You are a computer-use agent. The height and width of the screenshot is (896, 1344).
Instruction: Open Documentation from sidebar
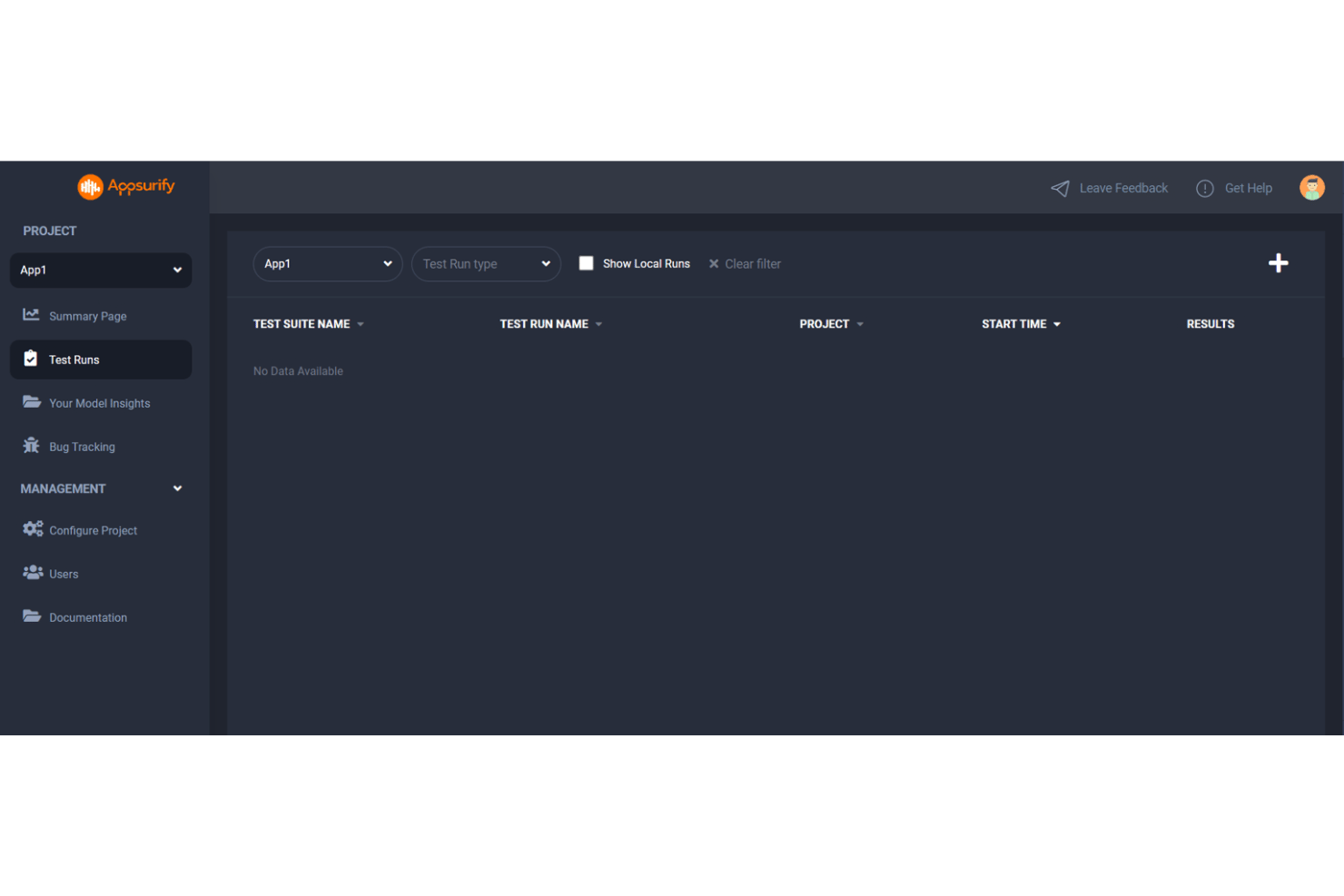(88, 617)
